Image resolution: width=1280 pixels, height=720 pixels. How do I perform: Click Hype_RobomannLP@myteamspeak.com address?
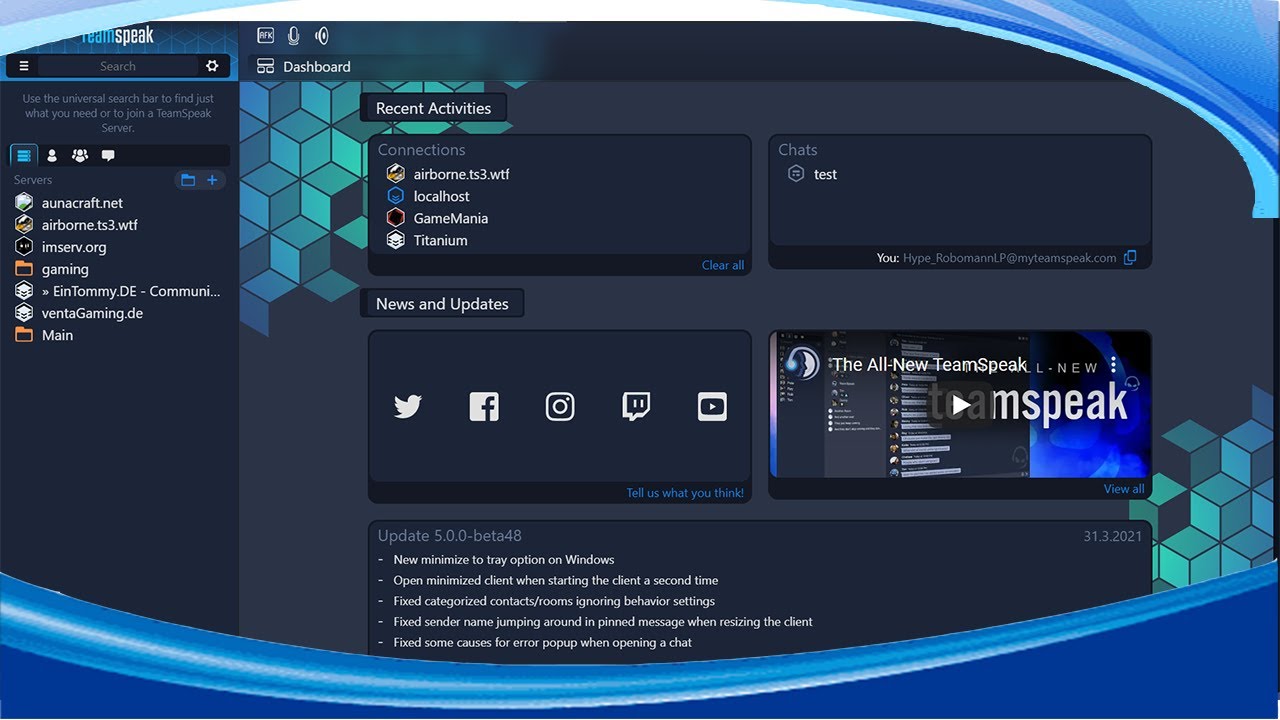[x=1010, y=258]
